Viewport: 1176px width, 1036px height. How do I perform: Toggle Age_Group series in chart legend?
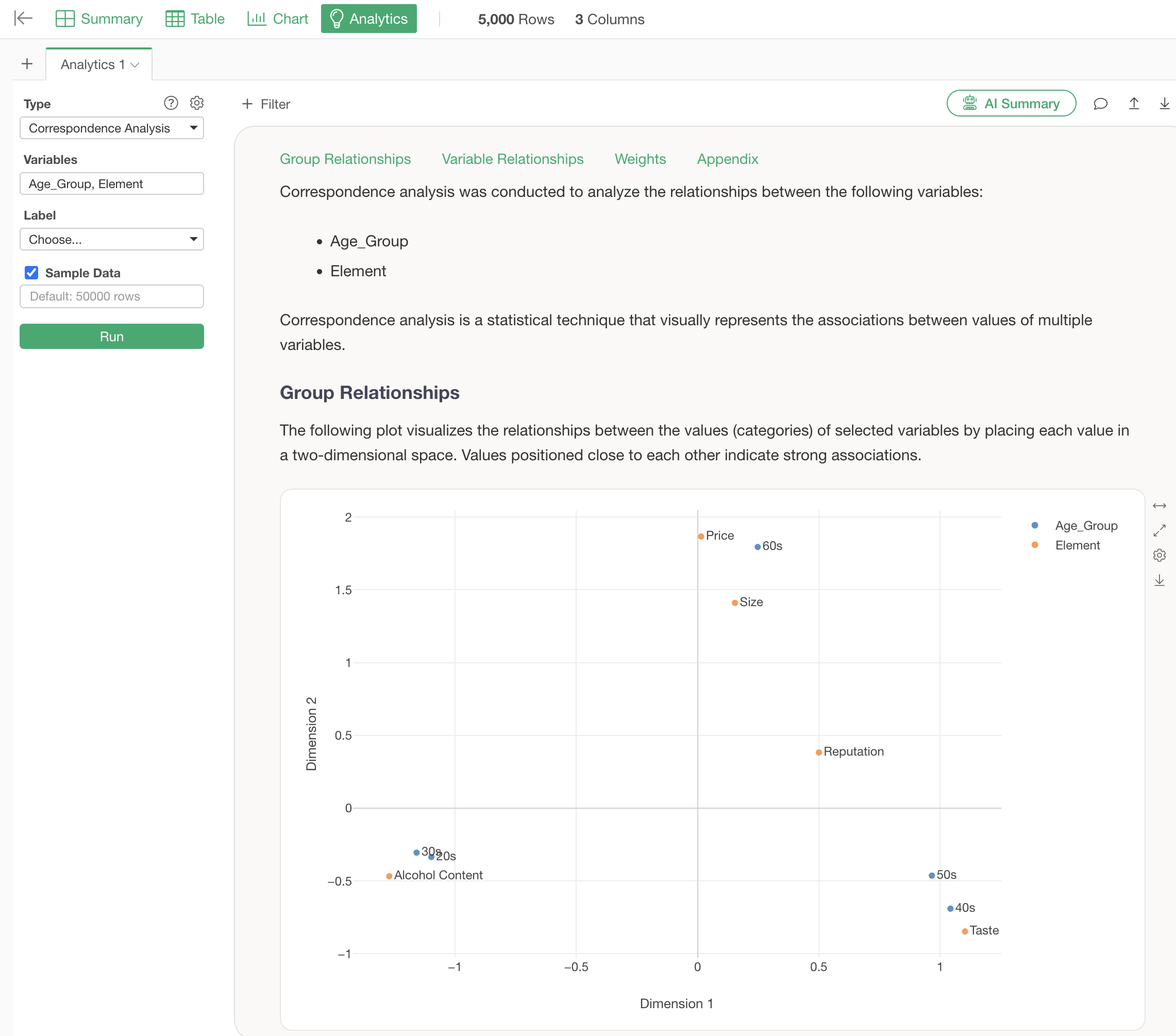point(1085,526)
